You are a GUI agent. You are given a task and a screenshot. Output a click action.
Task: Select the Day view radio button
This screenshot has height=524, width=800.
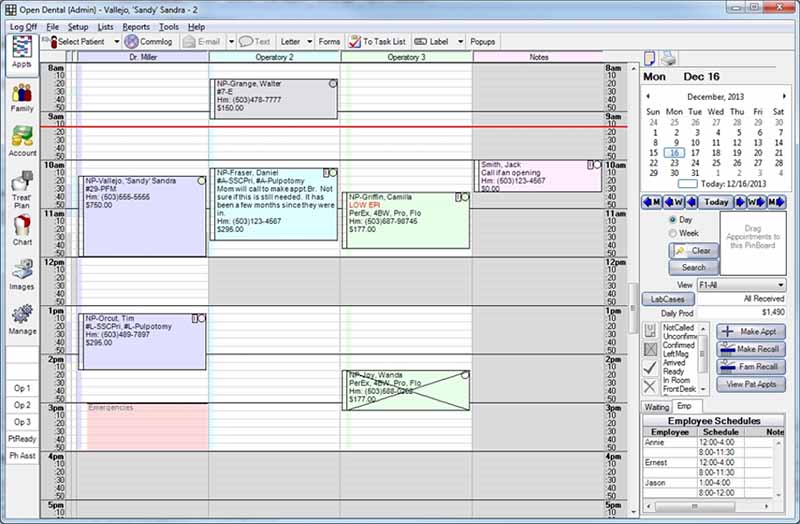pos(672,219)
